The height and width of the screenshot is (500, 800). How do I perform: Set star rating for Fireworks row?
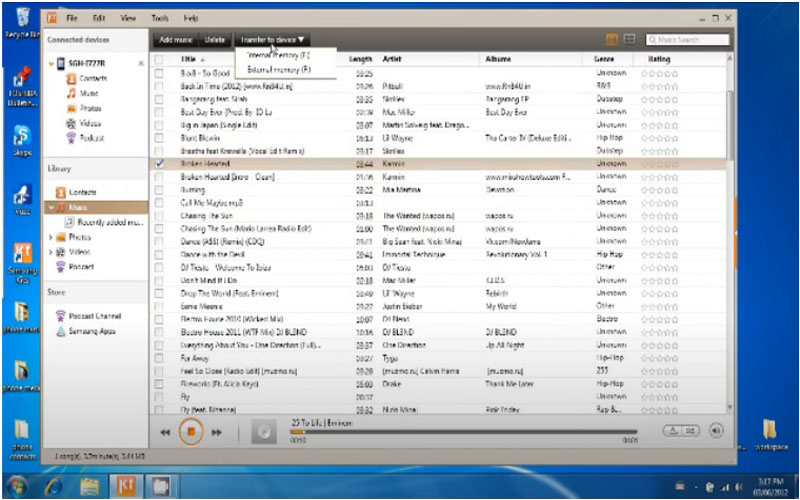tap(659, 384)
